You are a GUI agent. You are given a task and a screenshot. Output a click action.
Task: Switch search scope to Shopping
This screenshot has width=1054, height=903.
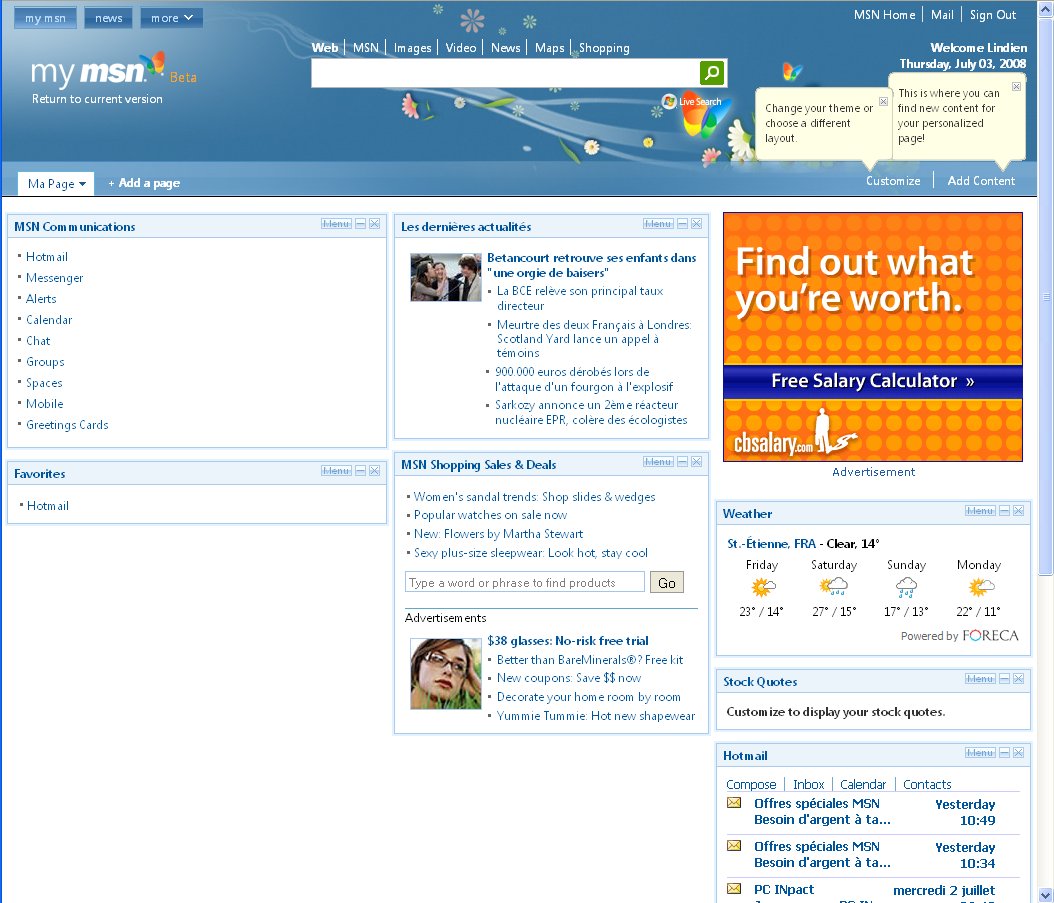(x=604, y=48)
